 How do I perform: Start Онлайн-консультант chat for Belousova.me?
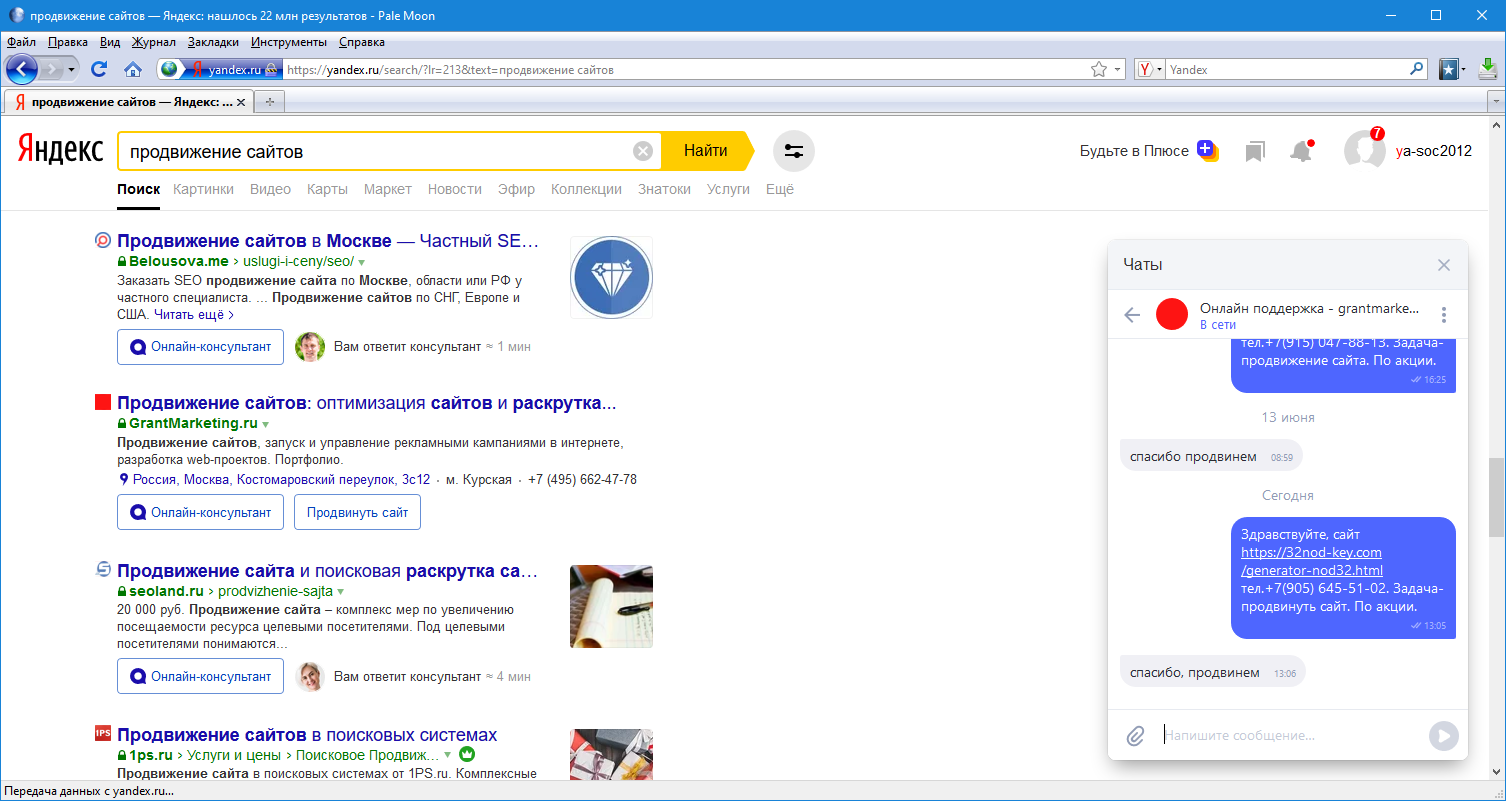tap(200, 347)
